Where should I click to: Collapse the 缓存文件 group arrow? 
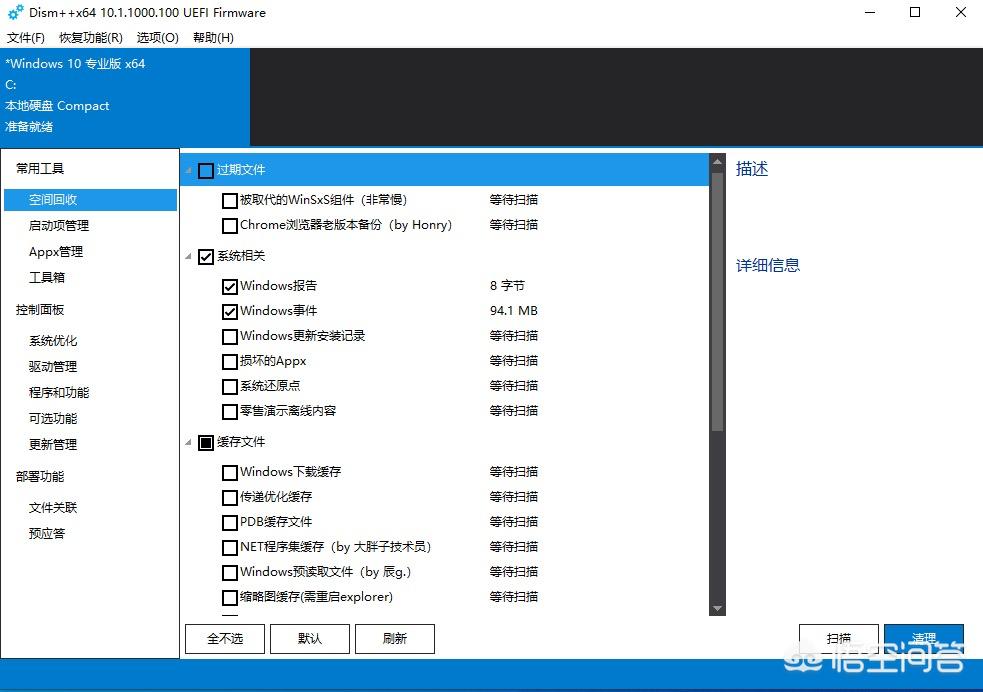(x=188, y=443)
